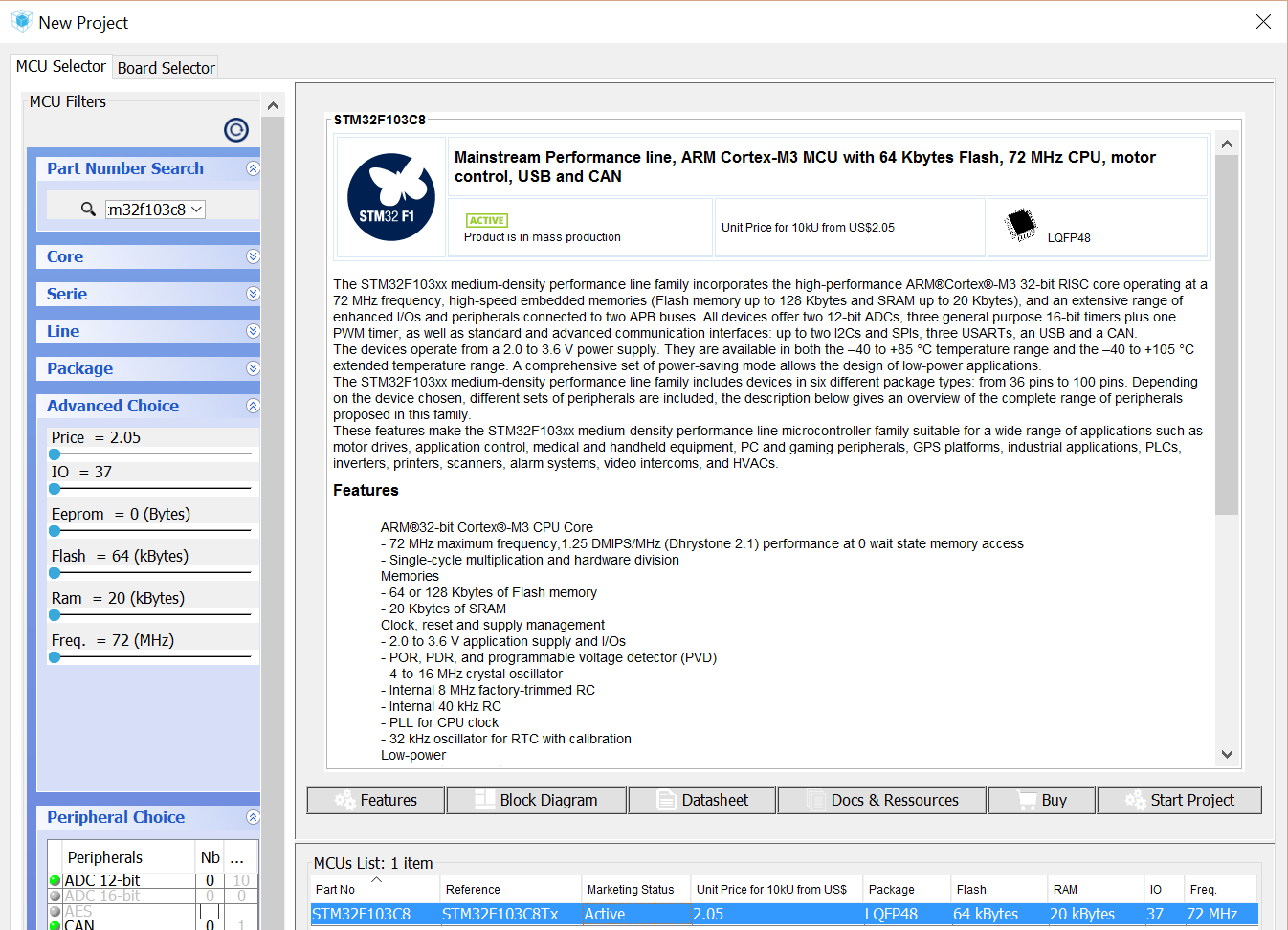The height and width of the screenshot is (930, 1288).
Task: Sort by Unit Price column header
Action: 776,889
